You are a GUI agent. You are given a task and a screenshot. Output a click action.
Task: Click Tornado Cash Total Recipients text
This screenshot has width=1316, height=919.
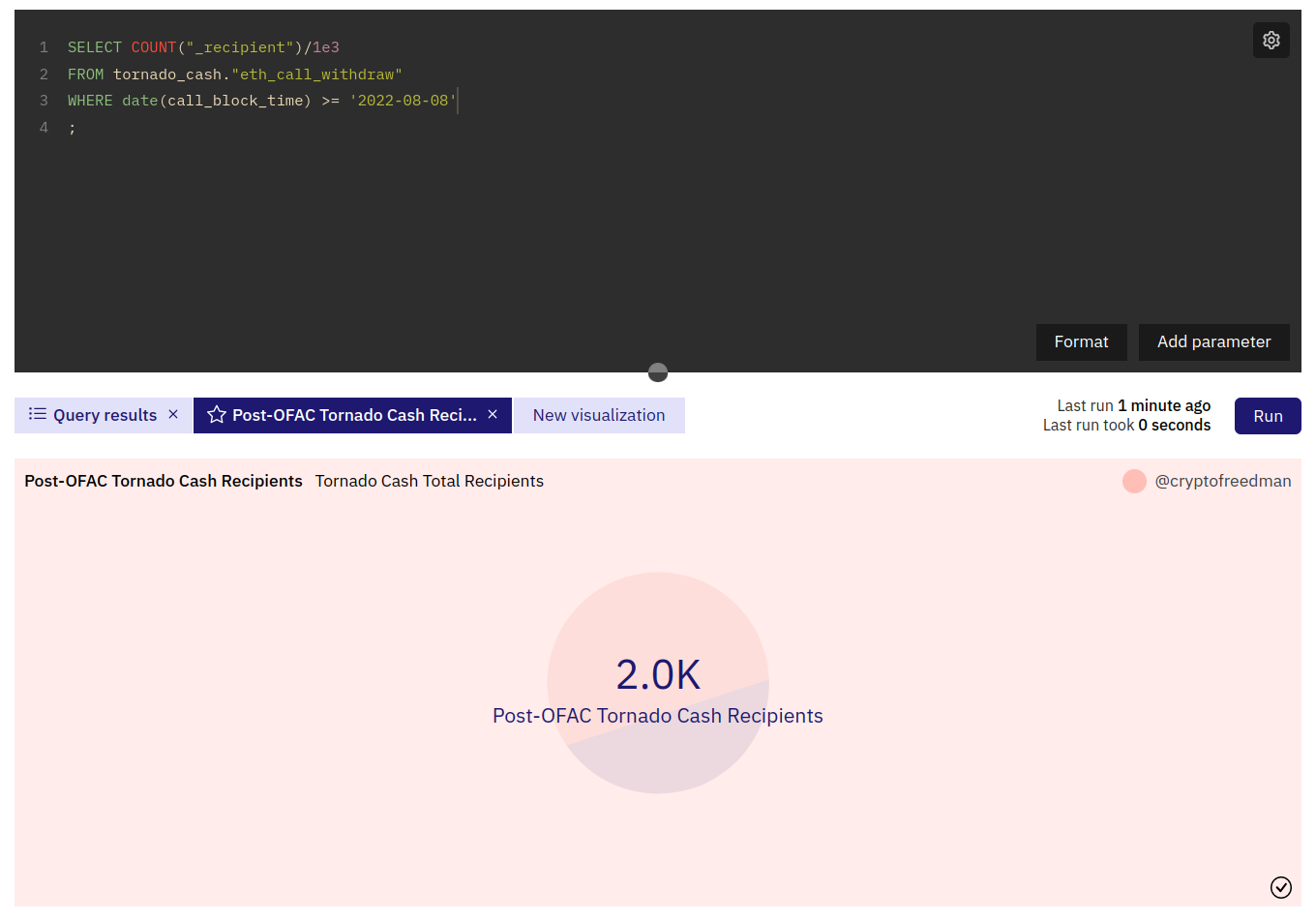click(430, 481)
